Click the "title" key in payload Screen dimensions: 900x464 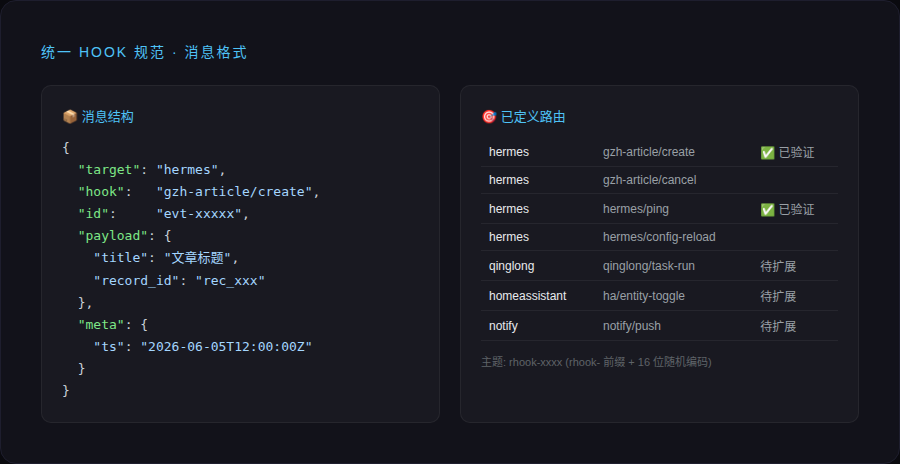121,258
